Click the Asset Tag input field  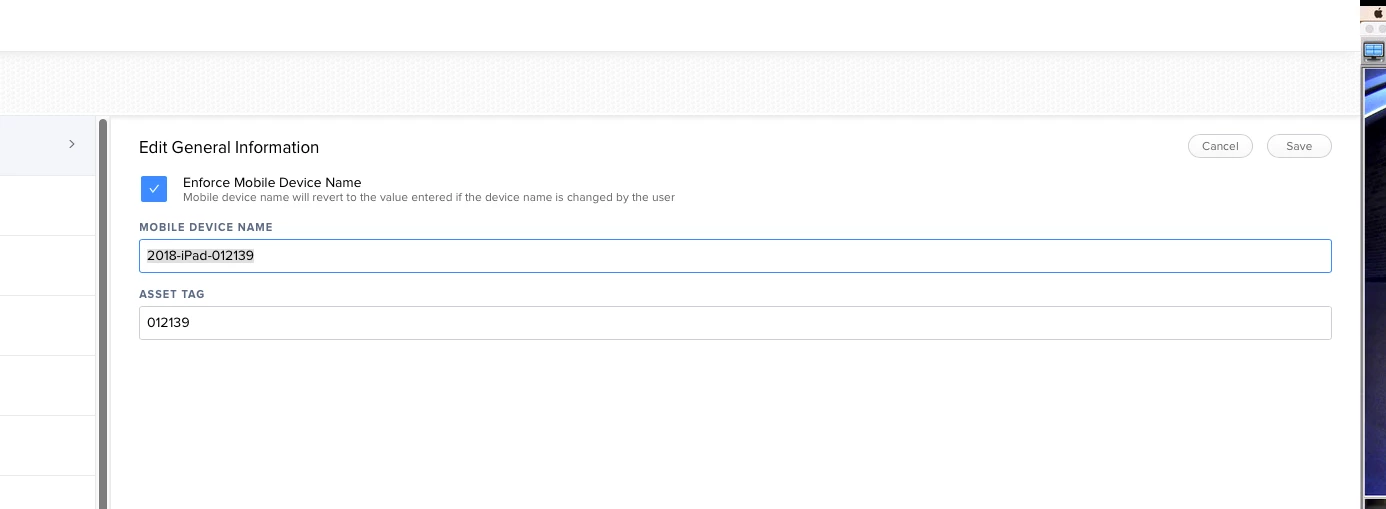pos(735,323)
